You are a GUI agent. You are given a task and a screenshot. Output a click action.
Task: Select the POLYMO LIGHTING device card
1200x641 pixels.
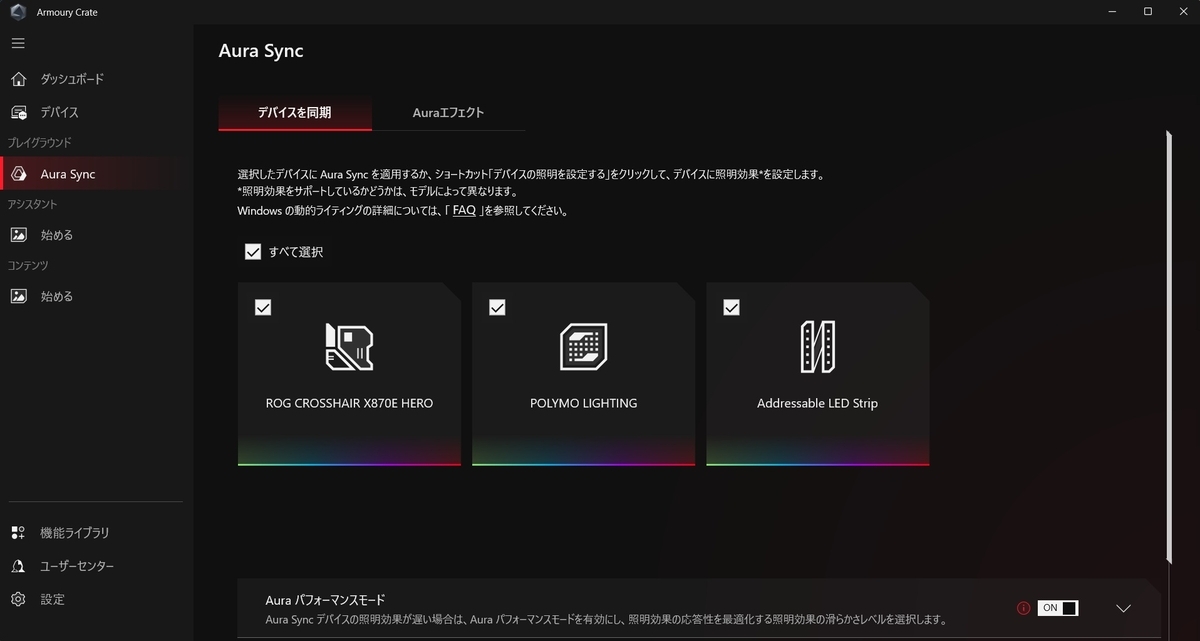coord(583,374)
